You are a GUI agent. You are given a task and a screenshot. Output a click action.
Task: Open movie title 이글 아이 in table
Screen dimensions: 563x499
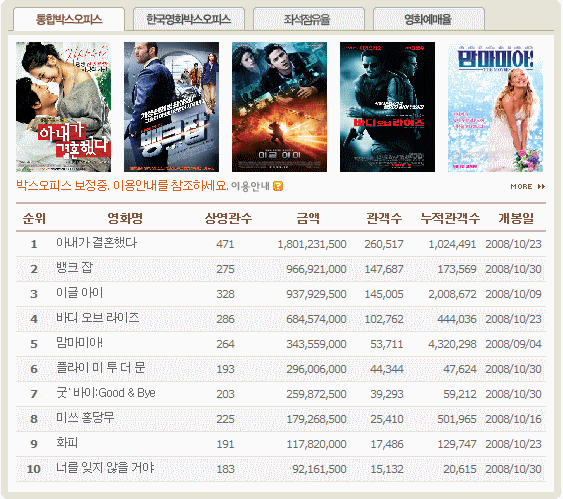(x=80, y=293)
